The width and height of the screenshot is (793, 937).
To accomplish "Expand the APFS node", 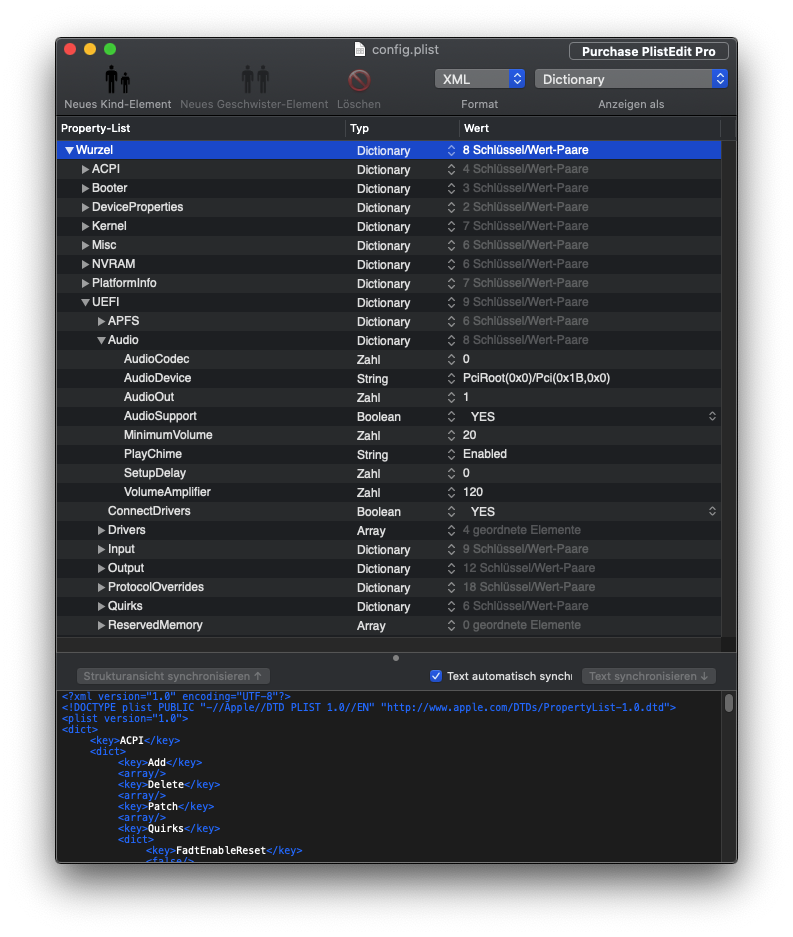I will click(102, 321).
